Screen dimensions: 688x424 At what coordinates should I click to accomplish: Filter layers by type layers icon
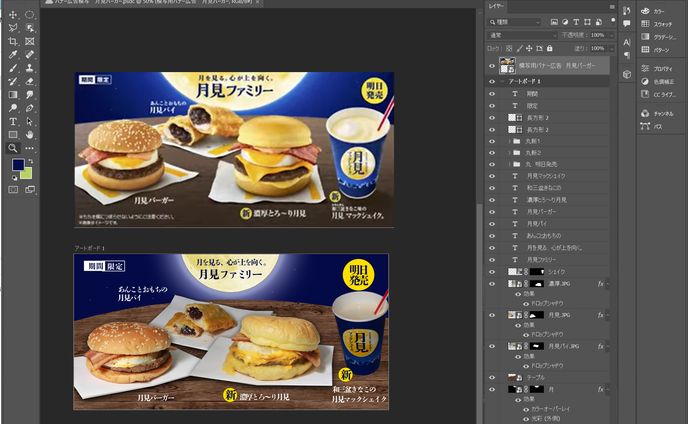click(x=576, y=22)
